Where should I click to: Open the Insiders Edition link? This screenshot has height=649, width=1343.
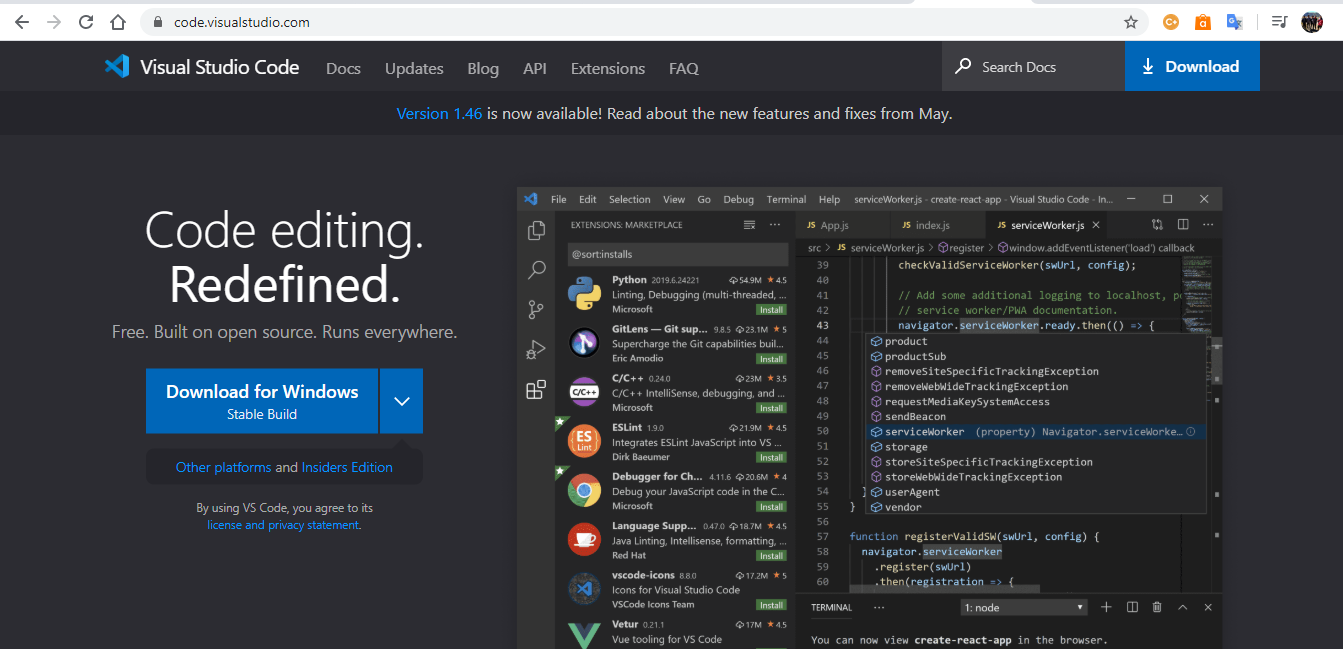[x=347, y=467]
